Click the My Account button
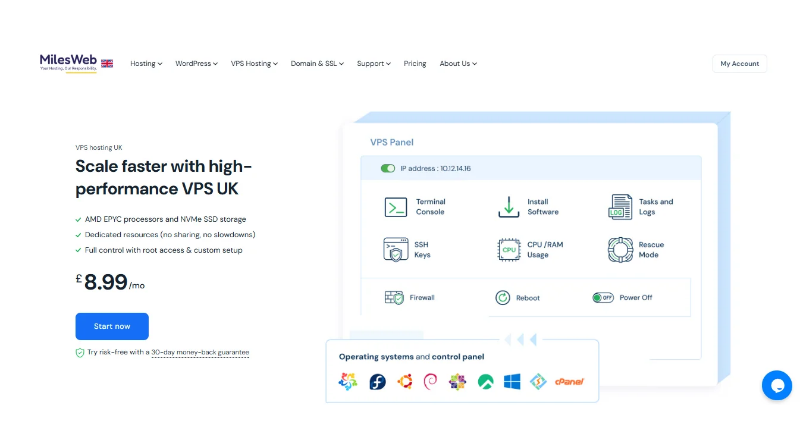The image size is (800, 445). pos(739,64)
